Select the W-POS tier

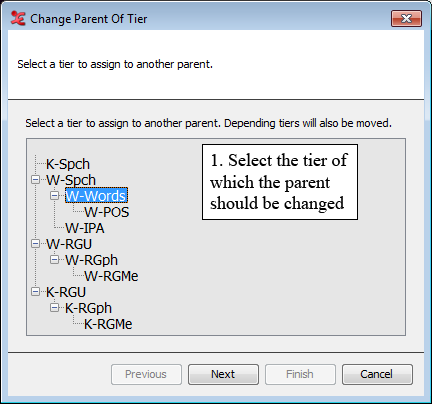[x=107, y=212]
